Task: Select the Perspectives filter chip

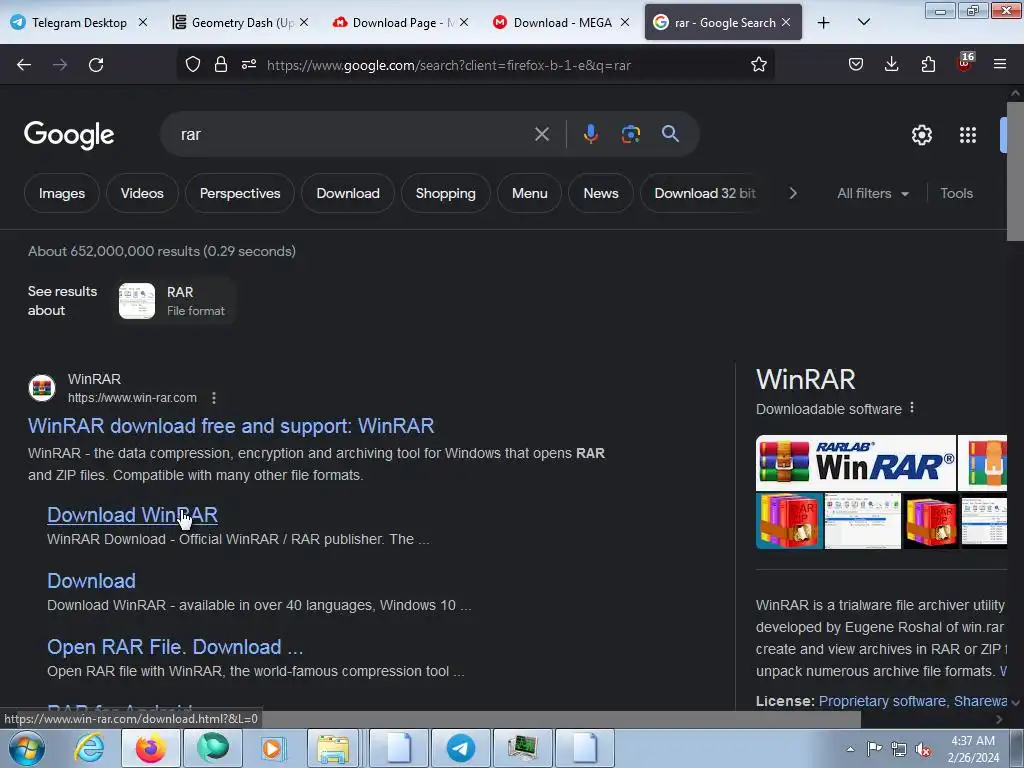Action: click(240, 193)
